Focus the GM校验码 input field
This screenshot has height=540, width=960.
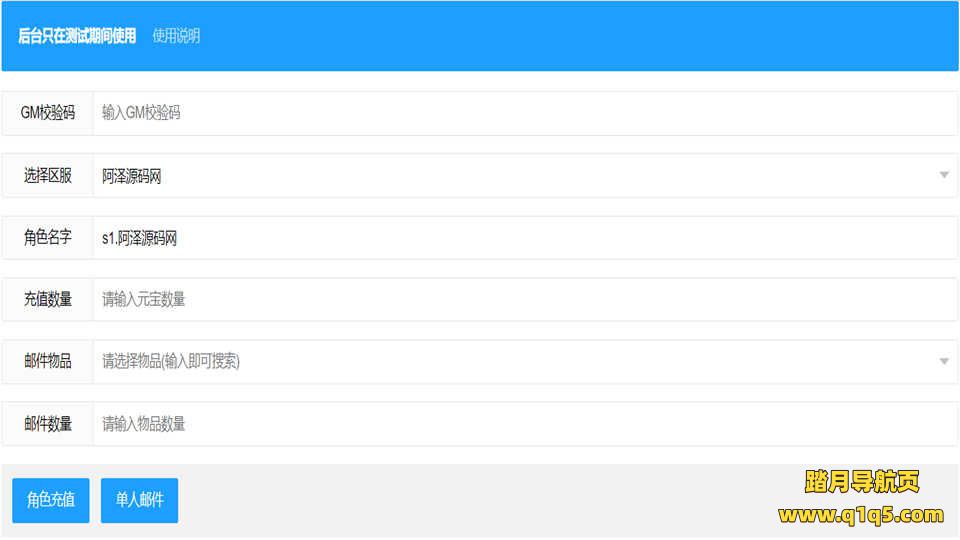(x=524, y=113)
